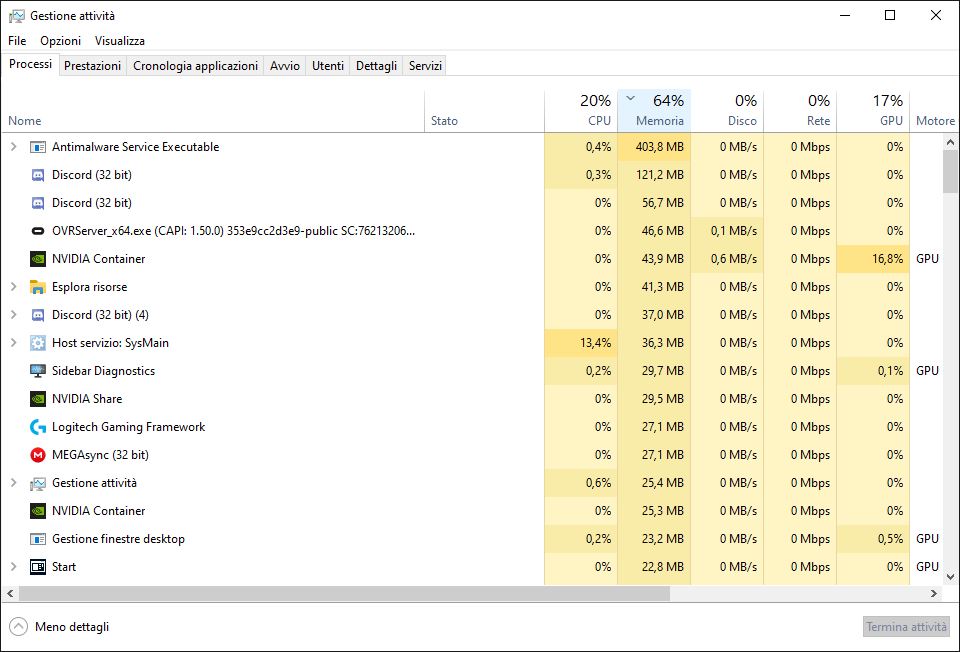Click the Gestione finestre desktop icon
Image resolution: width=960 pixels, height=652 pixels.
(x=38, y=539)
